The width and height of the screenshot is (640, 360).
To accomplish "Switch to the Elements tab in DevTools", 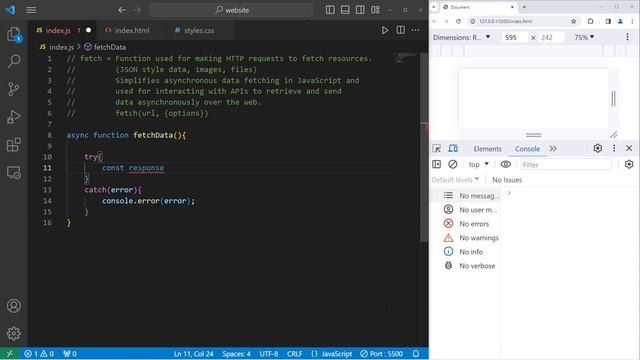I will (487, 149).
